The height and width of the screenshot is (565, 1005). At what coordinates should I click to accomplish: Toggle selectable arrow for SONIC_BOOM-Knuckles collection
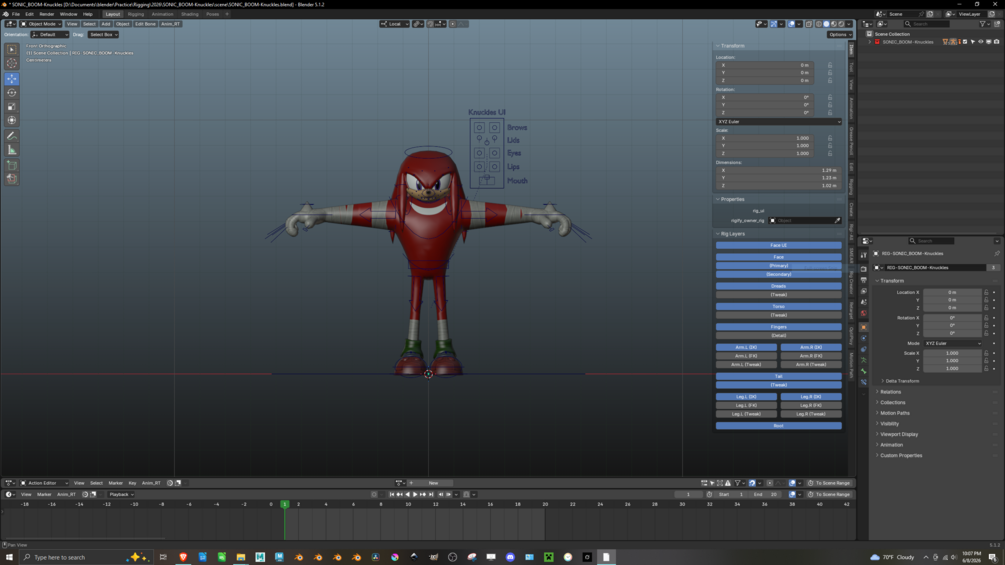click(973, 42)
